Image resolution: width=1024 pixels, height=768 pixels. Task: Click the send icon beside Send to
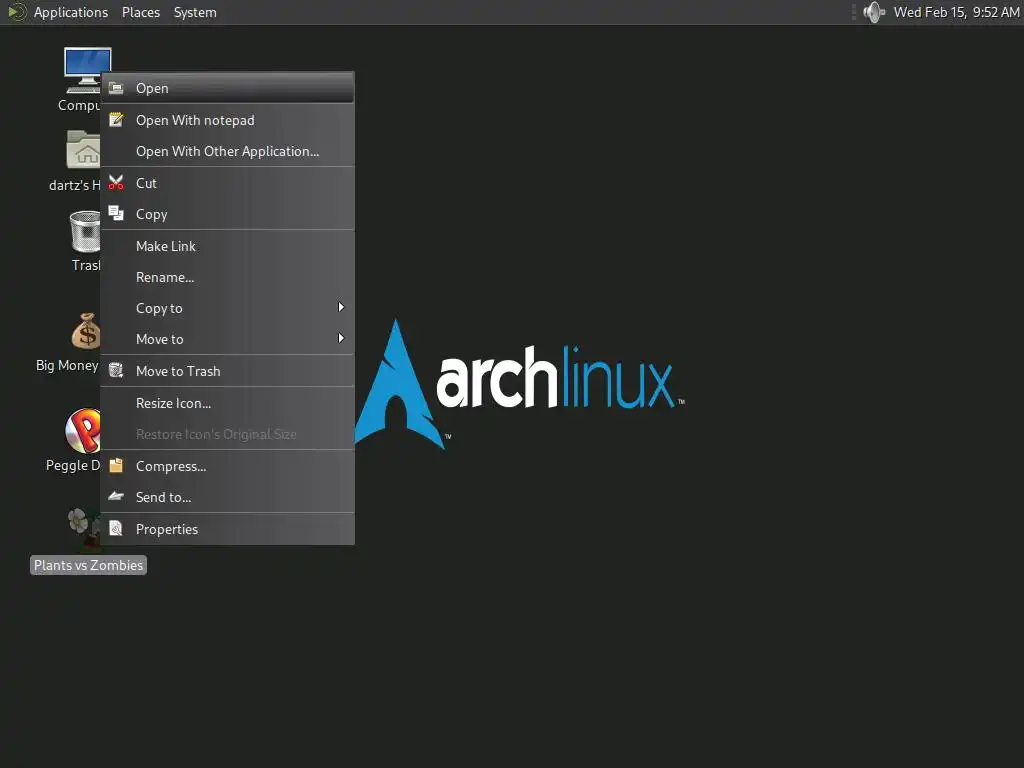coord(116,496)
